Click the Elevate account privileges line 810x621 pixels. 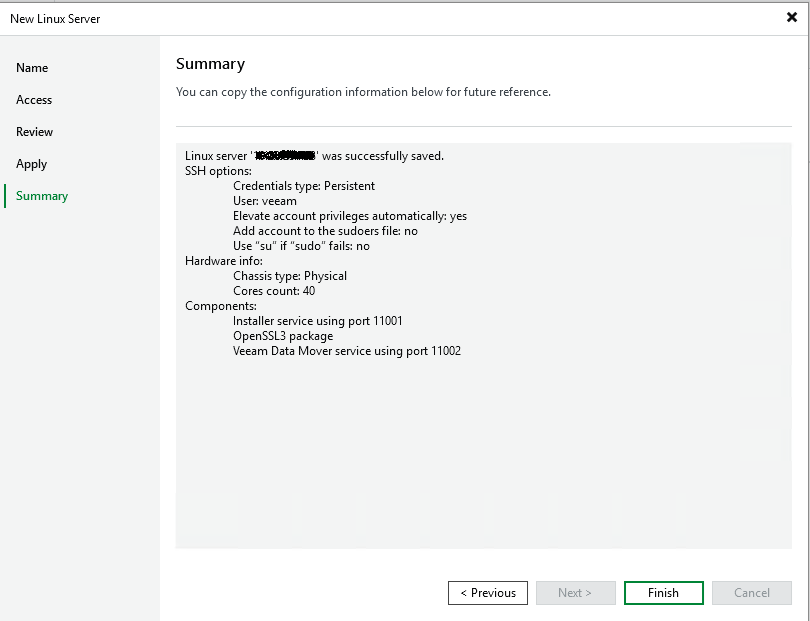pos(349,216)
